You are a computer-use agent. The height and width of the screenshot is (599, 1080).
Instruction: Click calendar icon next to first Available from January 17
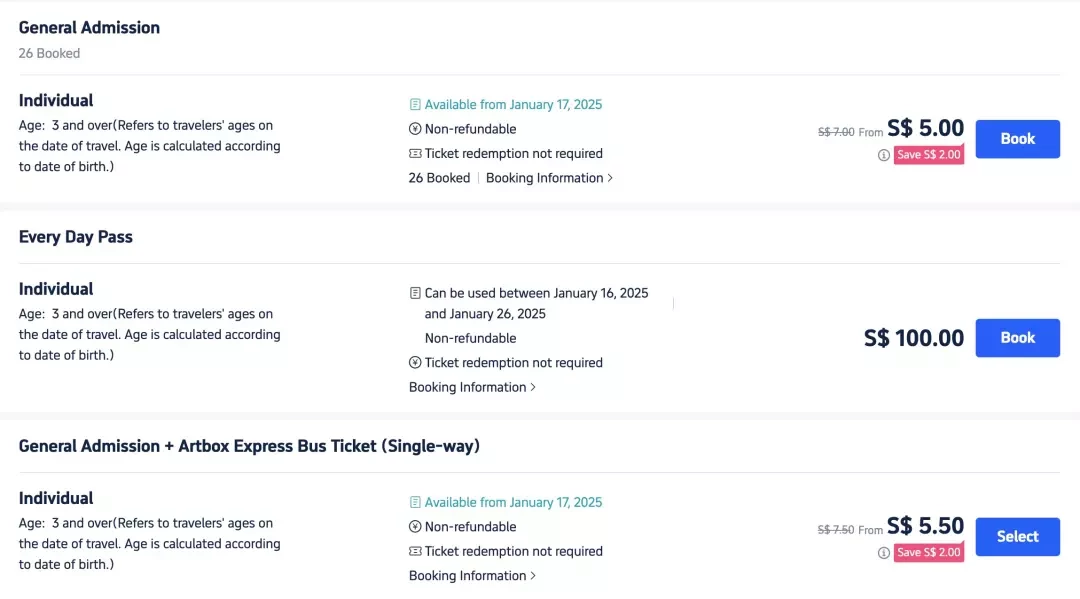415,105
